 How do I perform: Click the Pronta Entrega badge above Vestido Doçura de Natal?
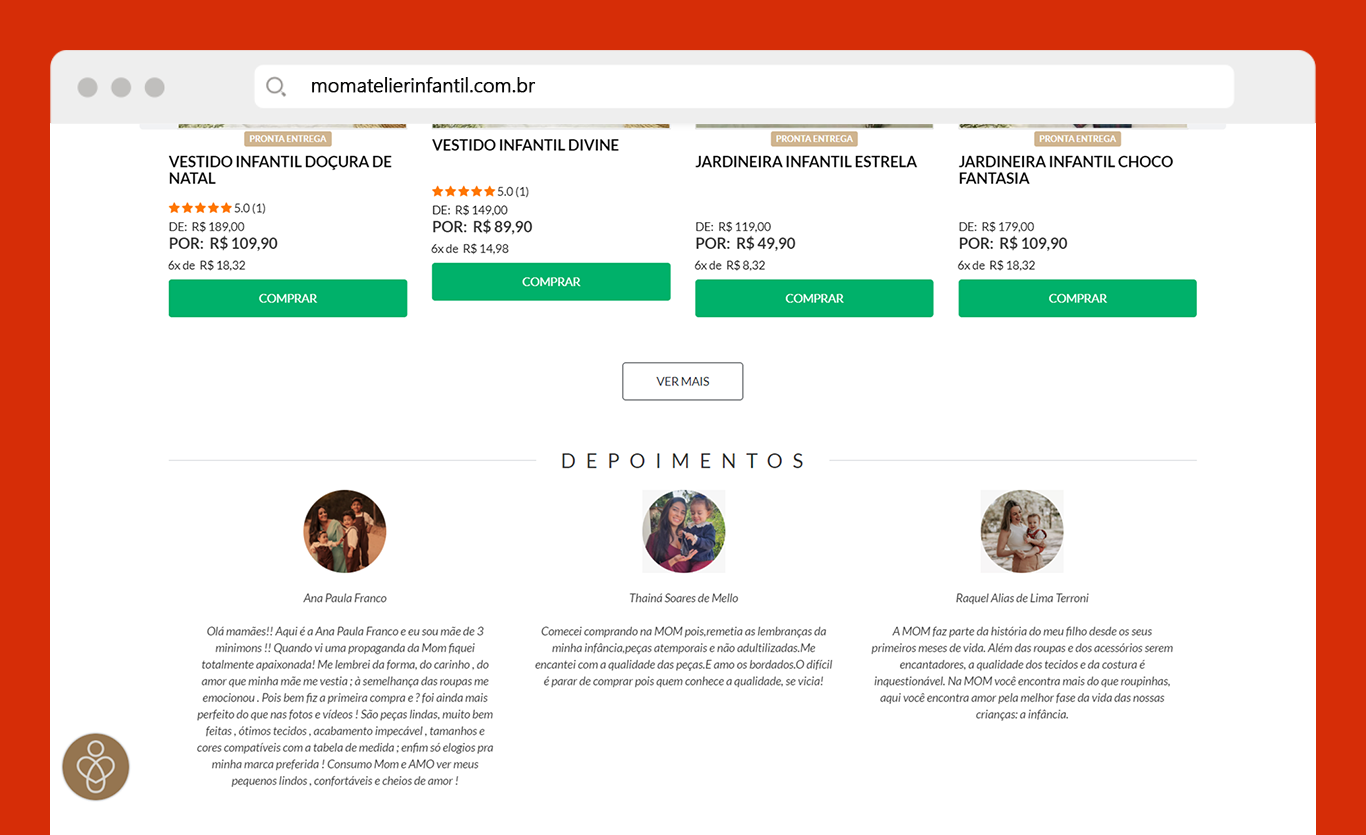pos(288,139)
